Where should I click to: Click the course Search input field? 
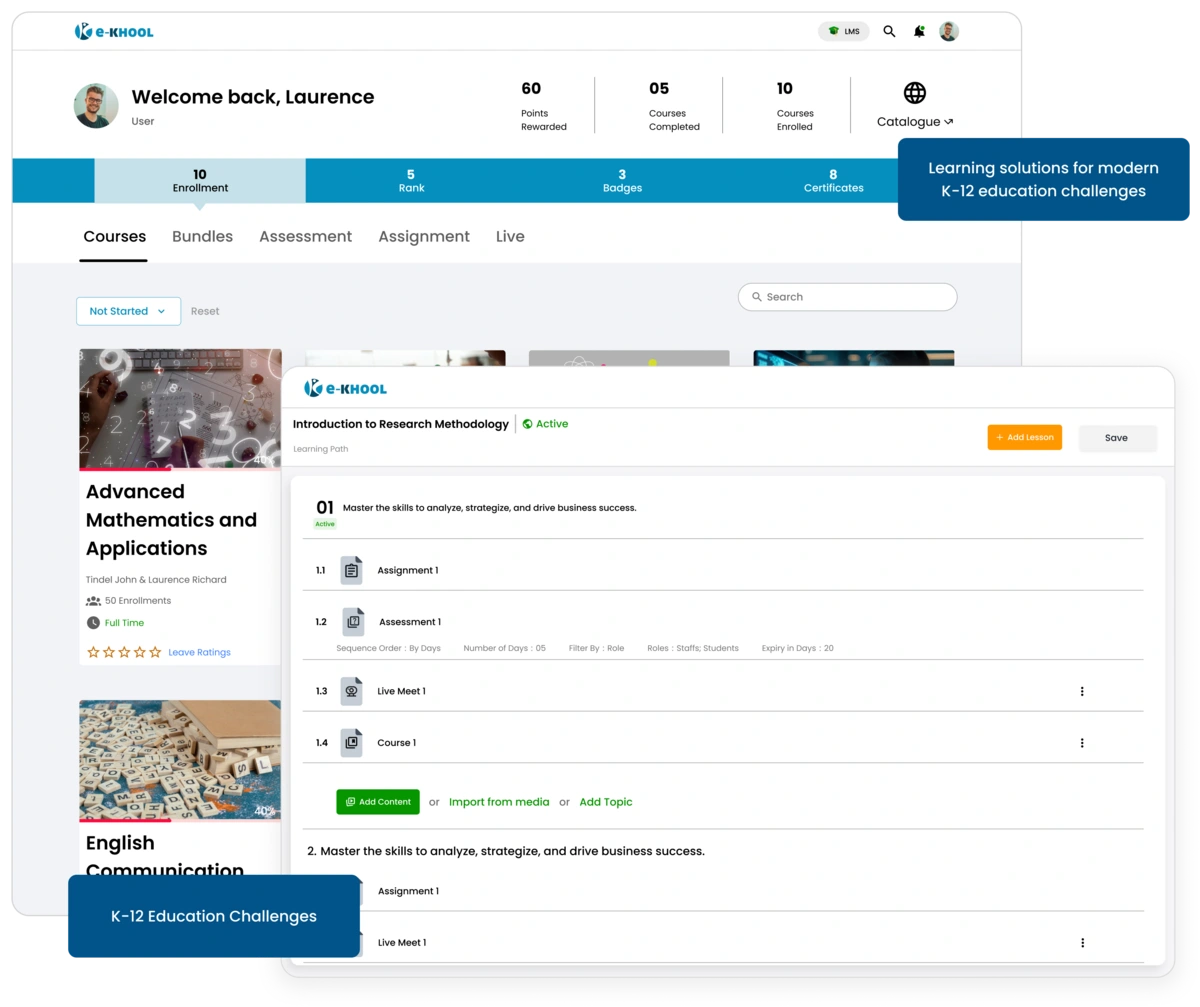pyautogui.click(x=855, y=297)
